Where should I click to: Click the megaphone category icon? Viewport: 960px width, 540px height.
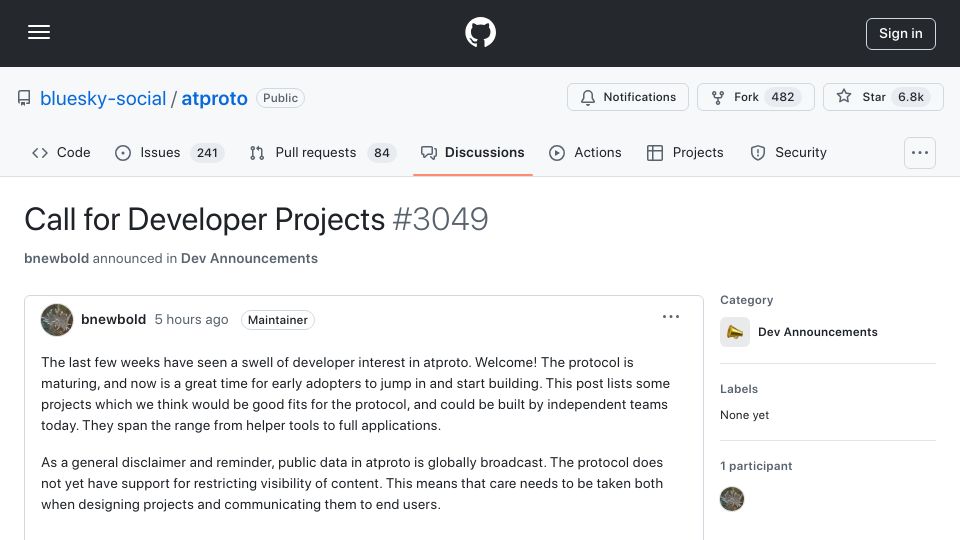pyautogui.click(x=735, y=332)
